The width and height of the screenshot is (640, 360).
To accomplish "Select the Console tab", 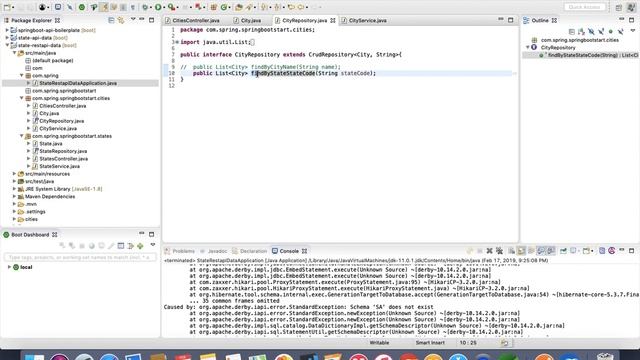I will (289, 251).
